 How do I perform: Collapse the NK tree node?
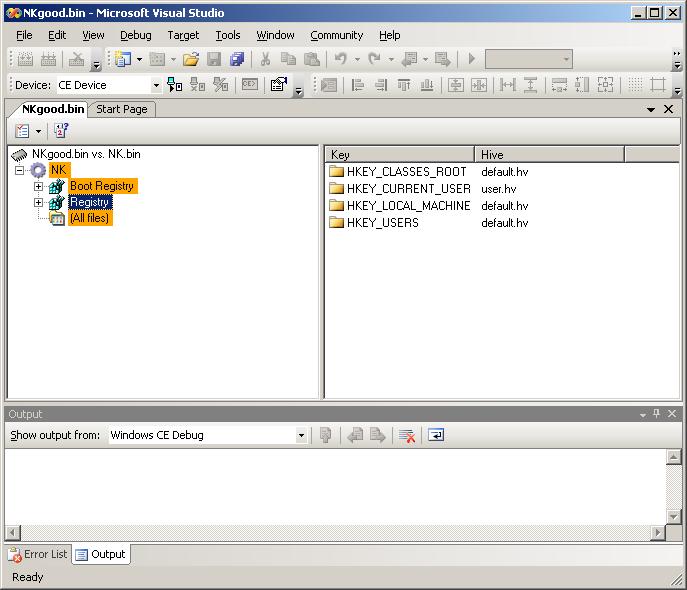pyautogui.click(x=19, y=170)
